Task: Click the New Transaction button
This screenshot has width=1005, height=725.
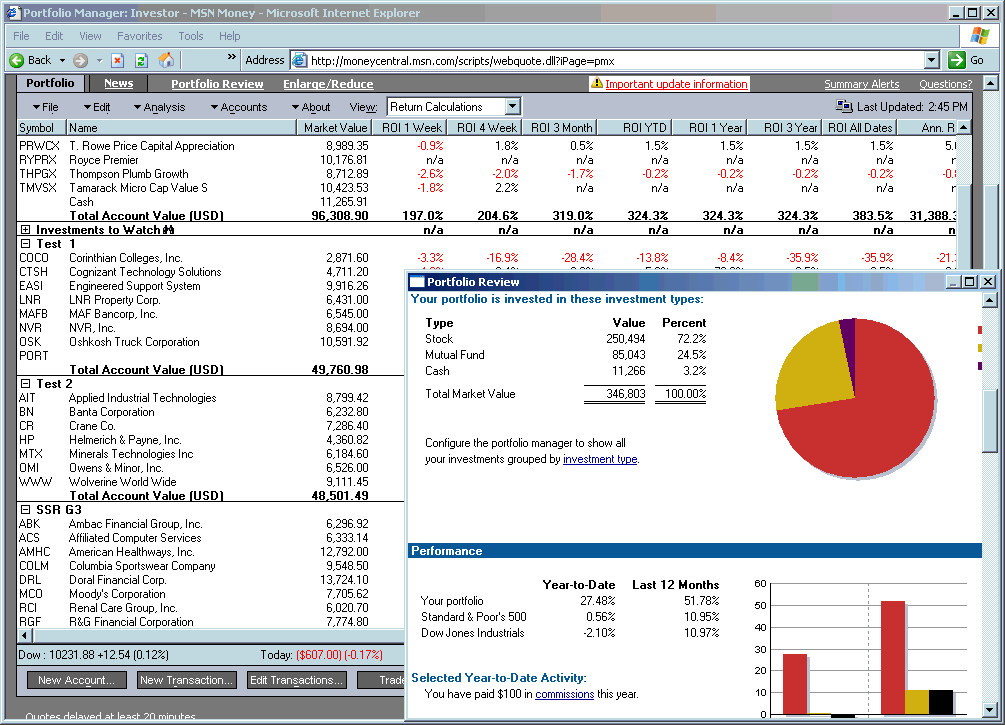Action: pos(186,679)
